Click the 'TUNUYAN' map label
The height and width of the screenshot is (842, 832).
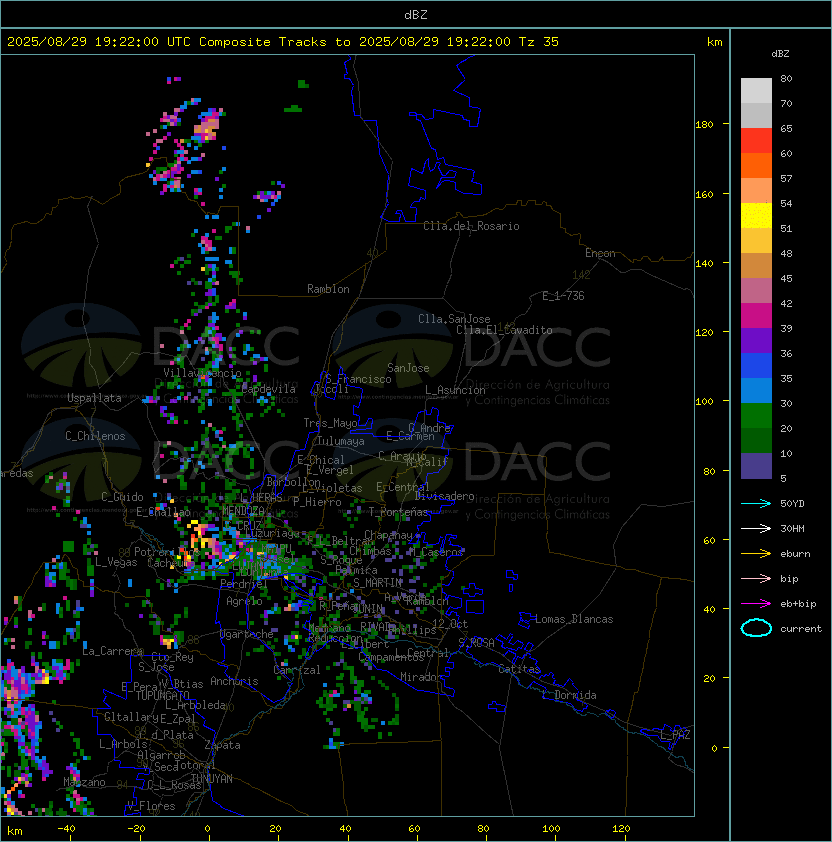(211, 779)
